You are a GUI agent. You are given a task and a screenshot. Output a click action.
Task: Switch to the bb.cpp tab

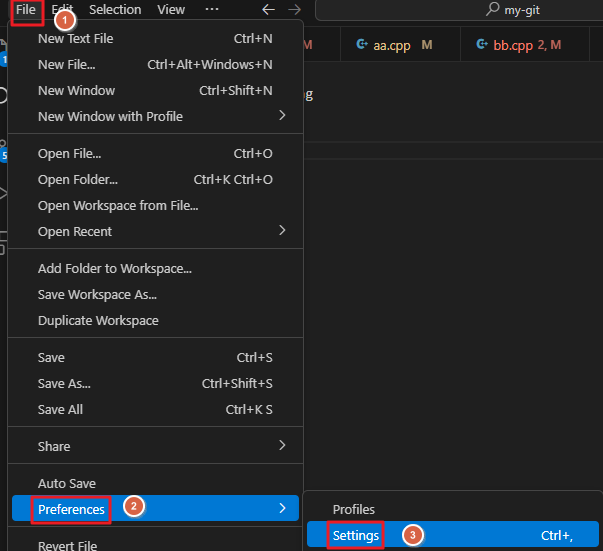click(525, 45)
